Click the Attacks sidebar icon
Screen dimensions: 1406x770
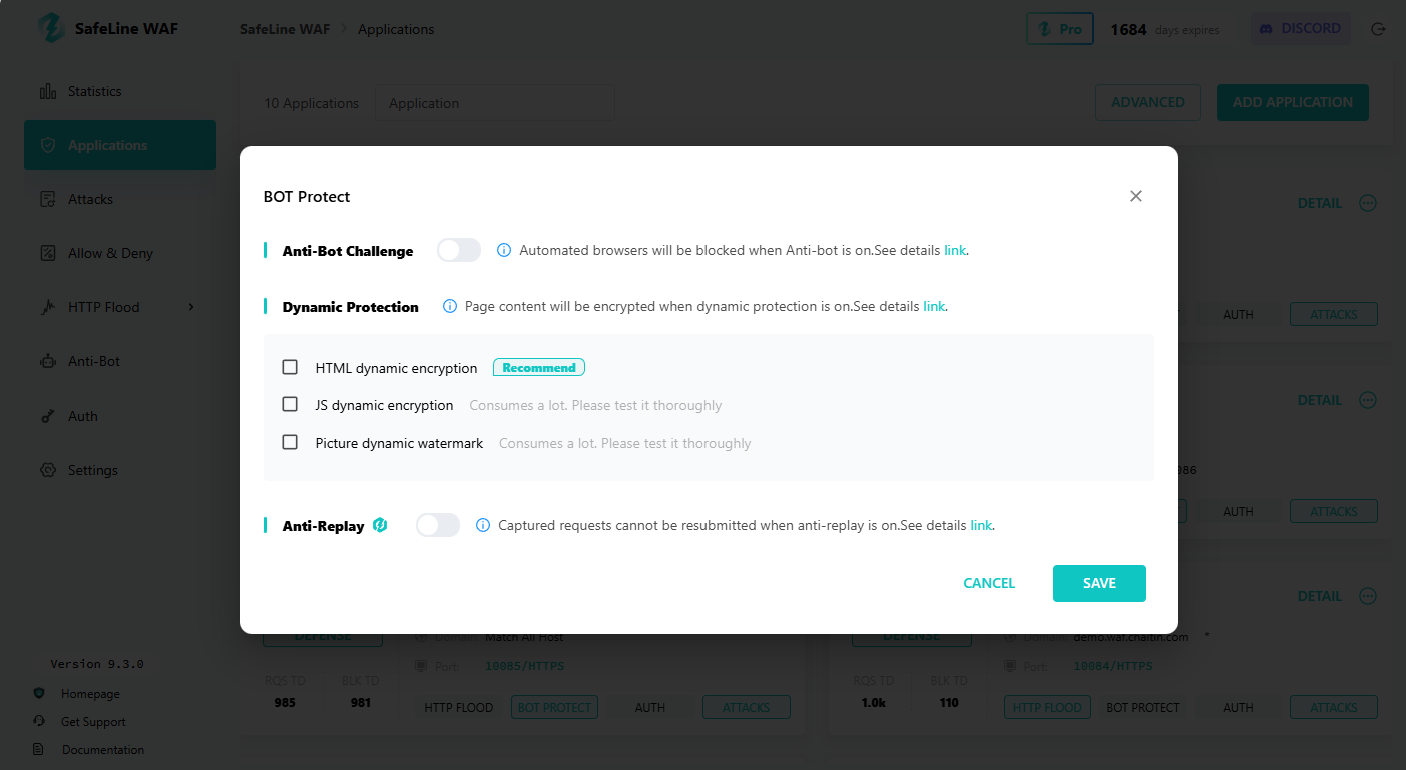click(47, 200)
